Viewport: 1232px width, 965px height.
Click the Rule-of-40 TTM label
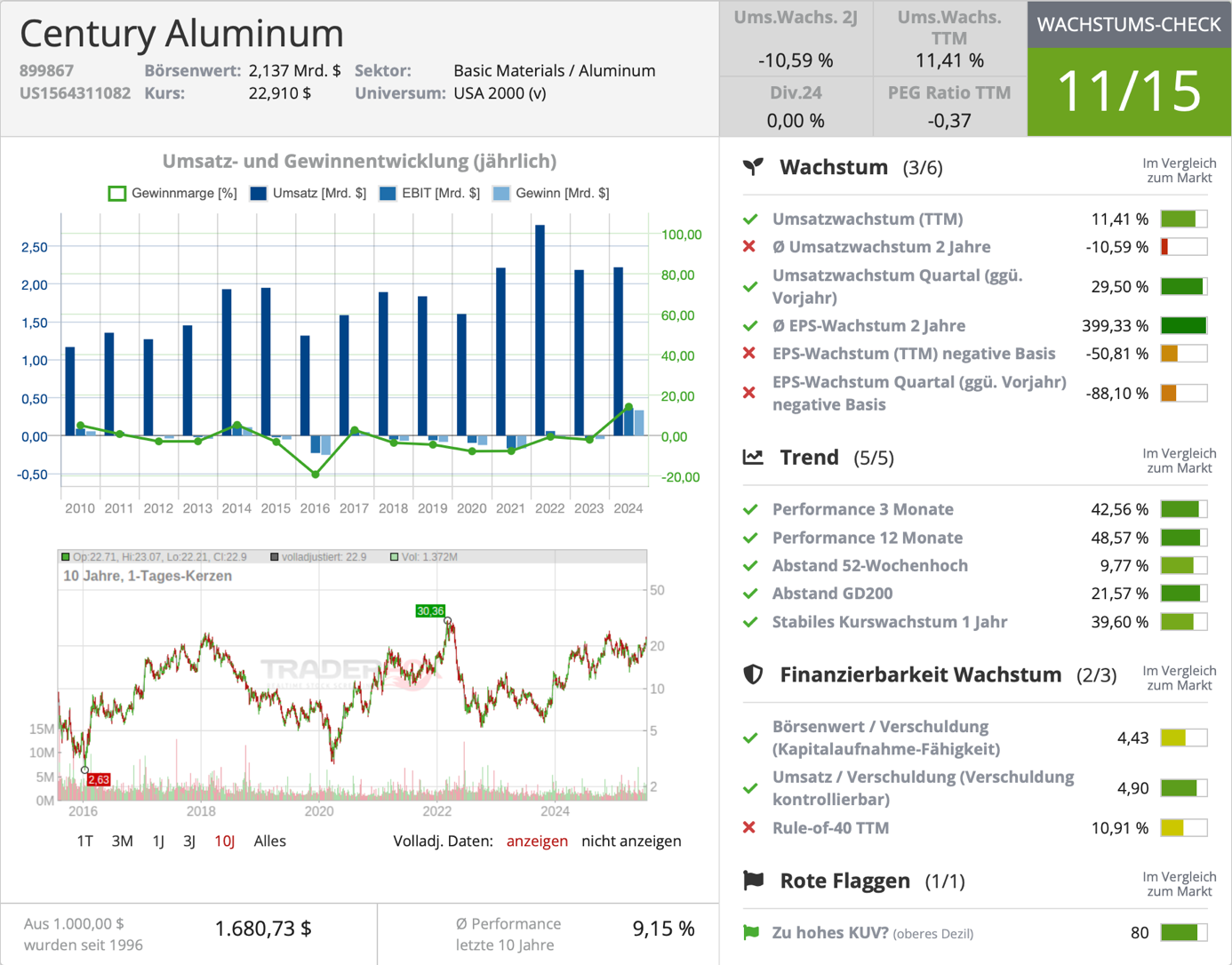pyautogui.click(x=830, y=827)
